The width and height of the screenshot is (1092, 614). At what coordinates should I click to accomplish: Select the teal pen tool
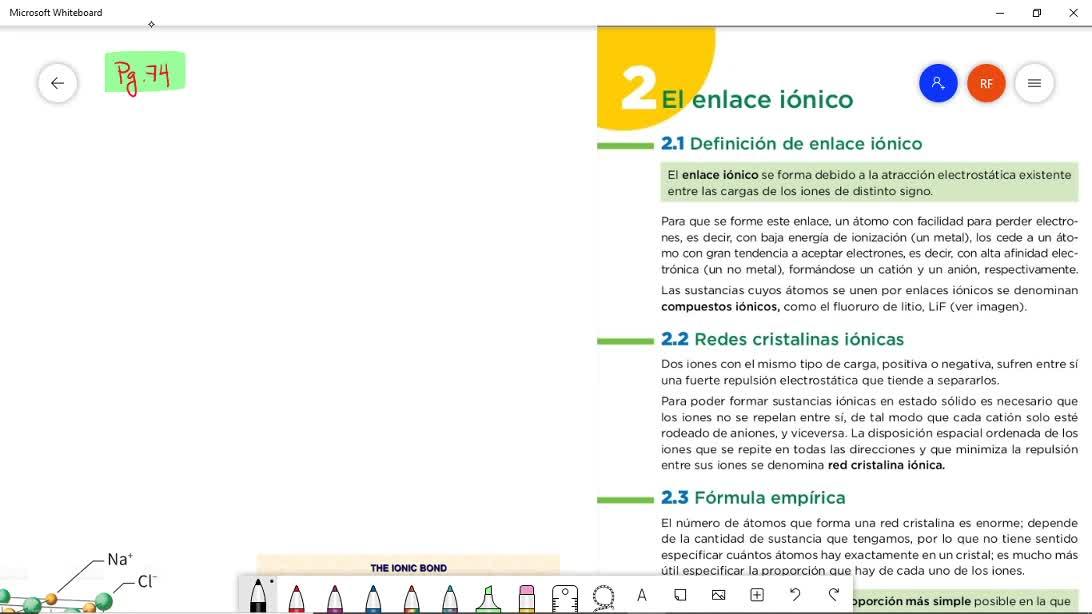point(450,599)
